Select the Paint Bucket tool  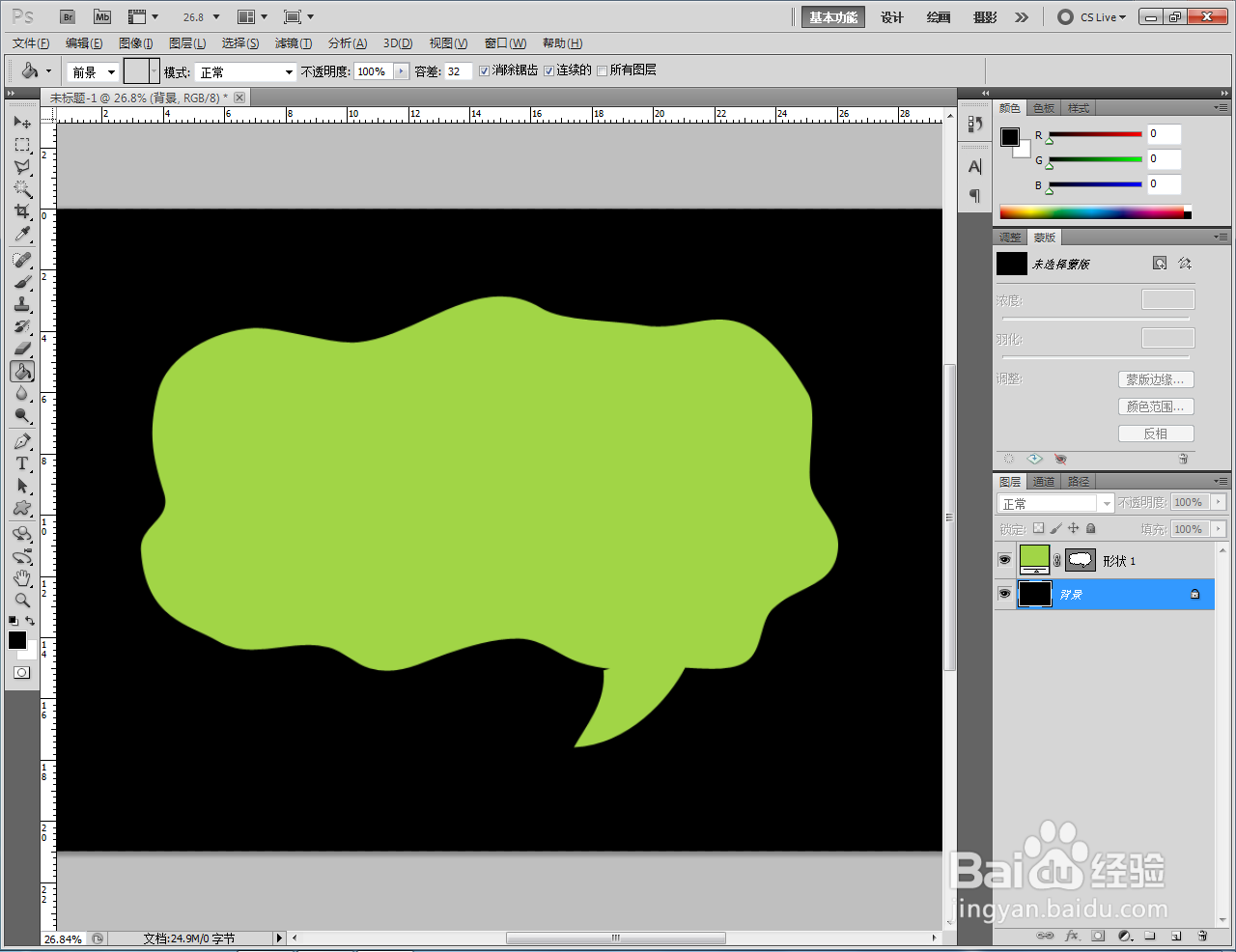(22, 372)
